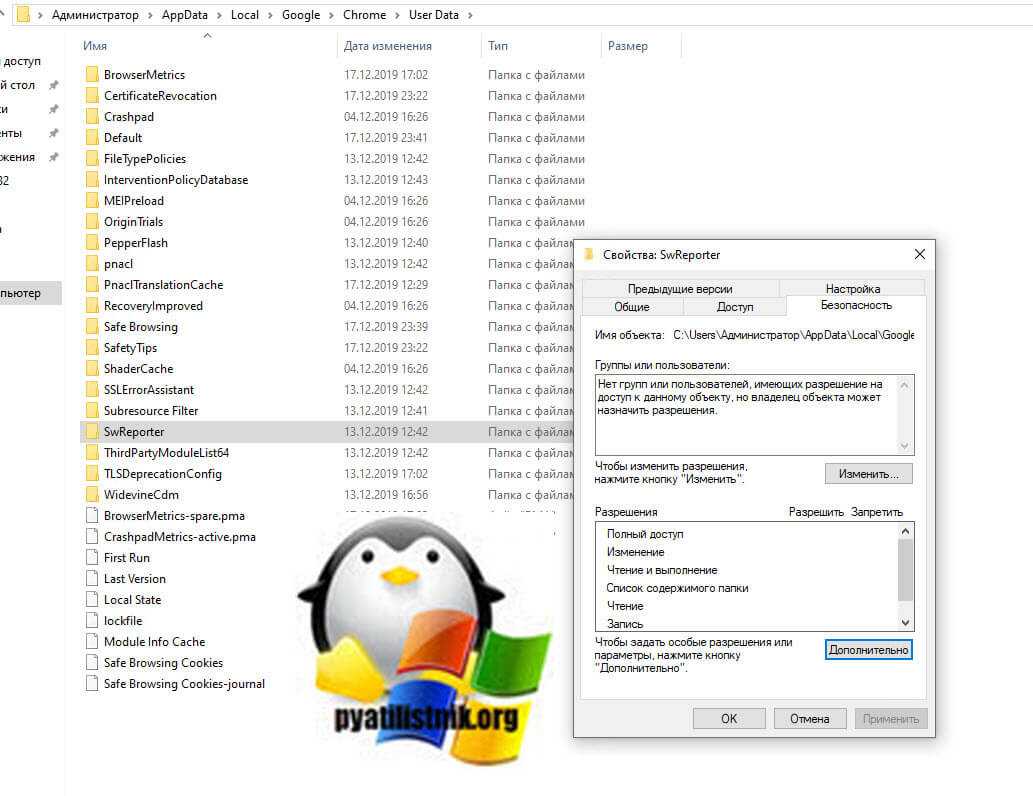Switch to the Общие tab
Image resolution: width=1033 pixels, height=796 pixels.
click(631, 307)
